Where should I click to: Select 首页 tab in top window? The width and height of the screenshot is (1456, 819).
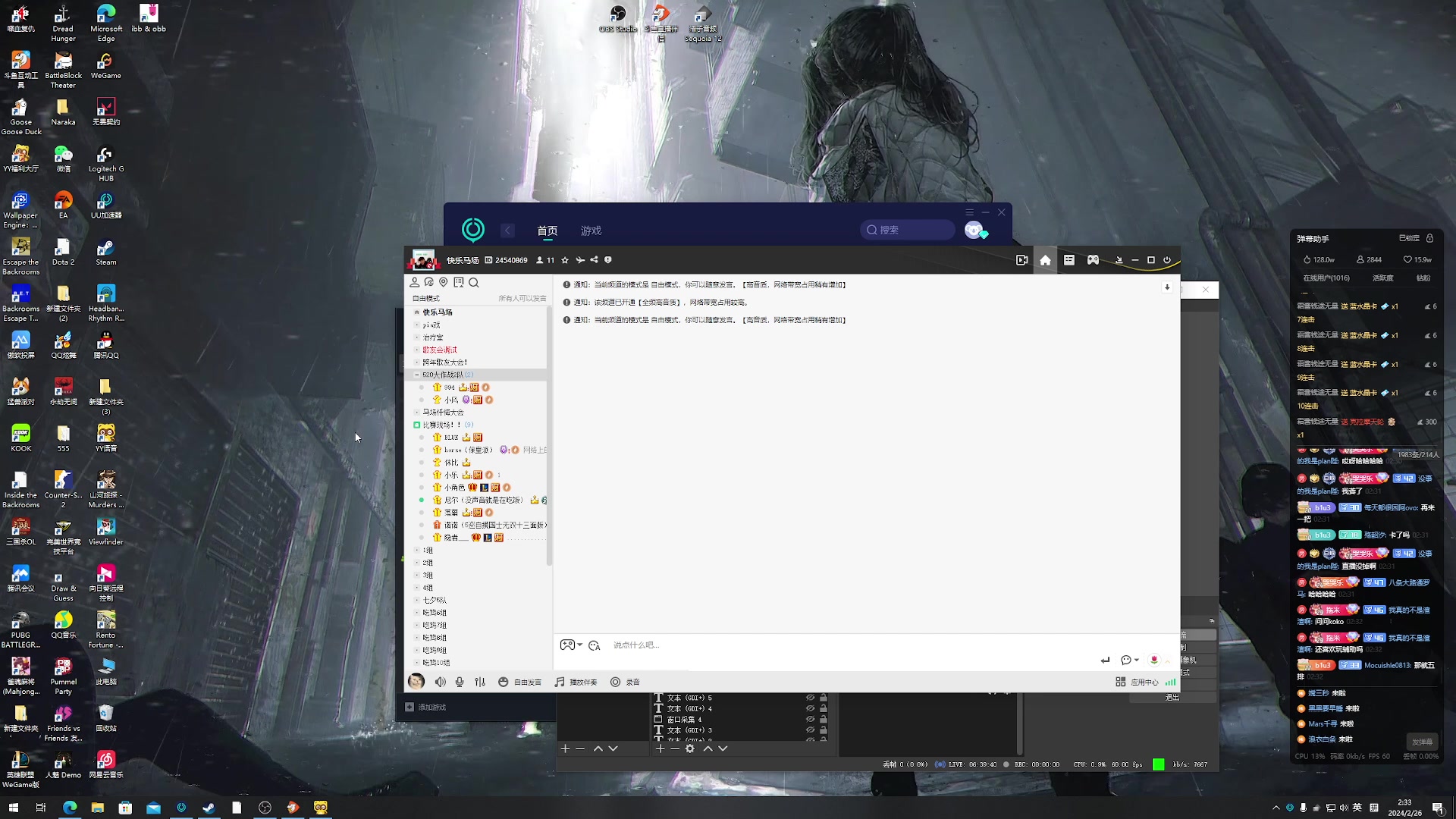[x=547, y=231]
